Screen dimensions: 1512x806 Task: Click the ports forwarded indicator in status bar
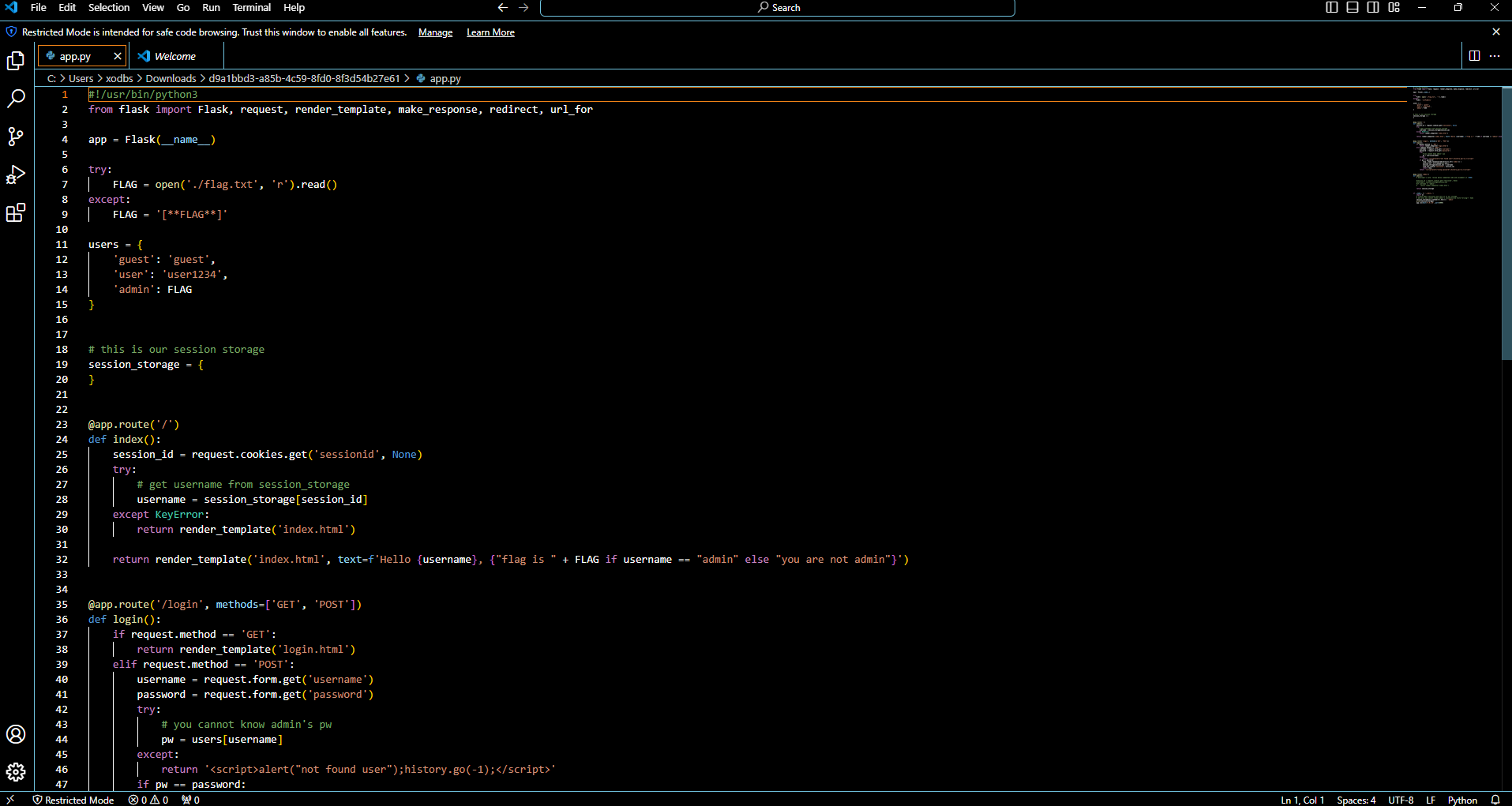coord(190,800)
